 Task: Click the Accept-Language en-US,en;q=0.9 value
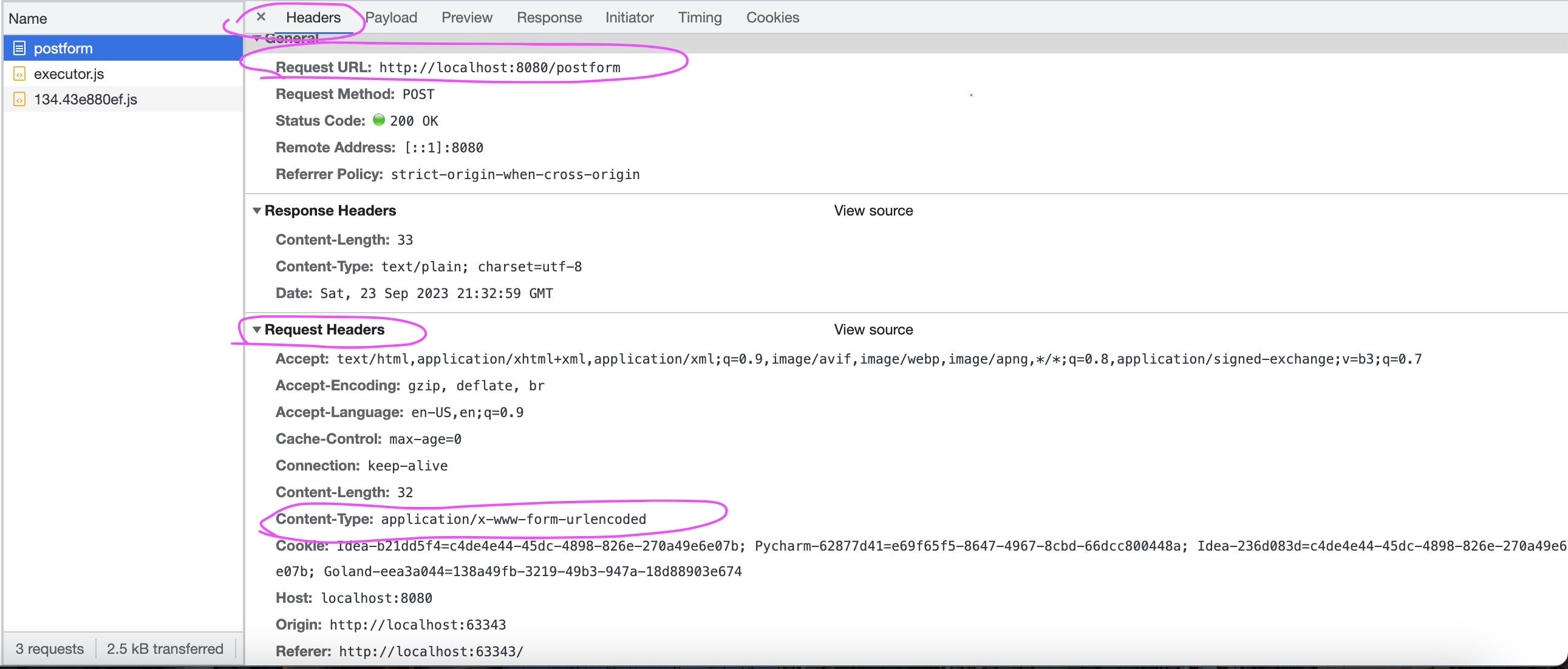[467, 413]
